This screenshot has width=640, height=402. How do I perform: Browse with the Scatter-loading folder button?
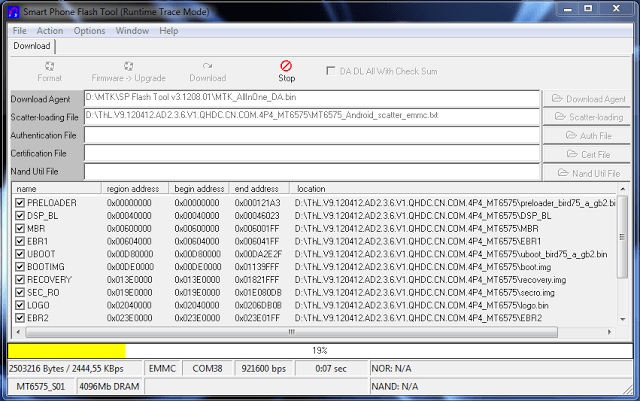[588, 117]
